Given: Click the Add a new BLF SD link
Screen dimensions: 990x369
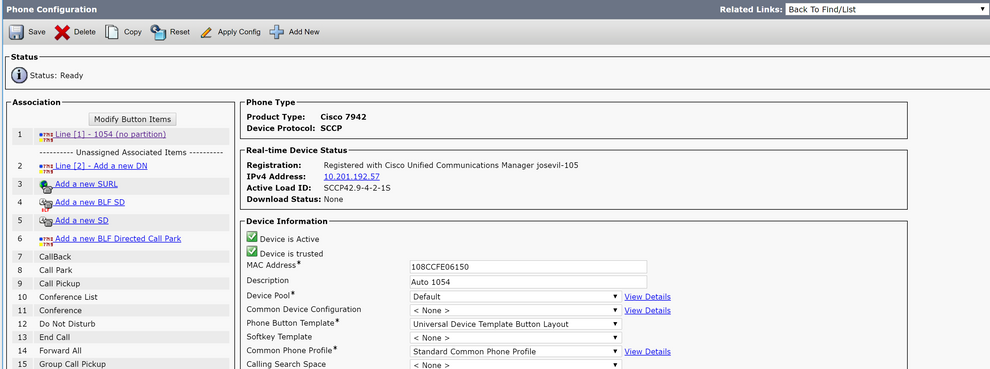Looking at the screenshot, I should pos(90,202).
